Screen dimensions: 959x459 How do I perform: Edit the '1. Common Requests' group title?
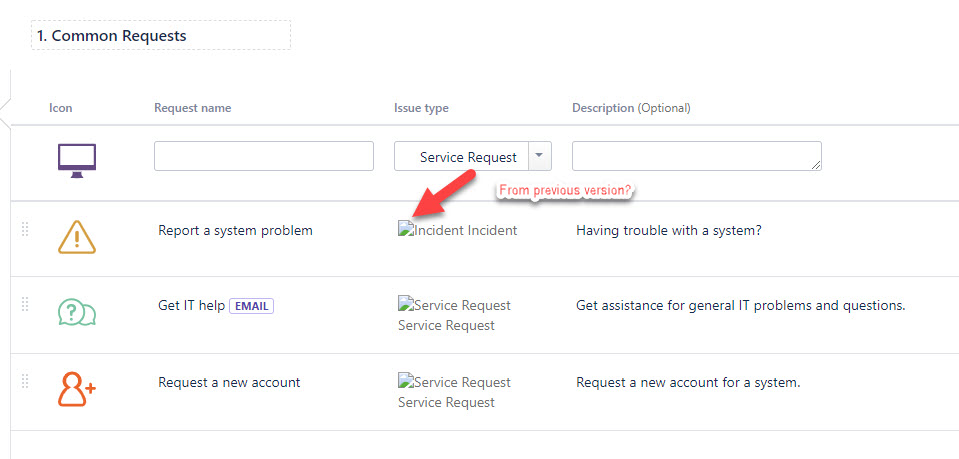[161, 35]
